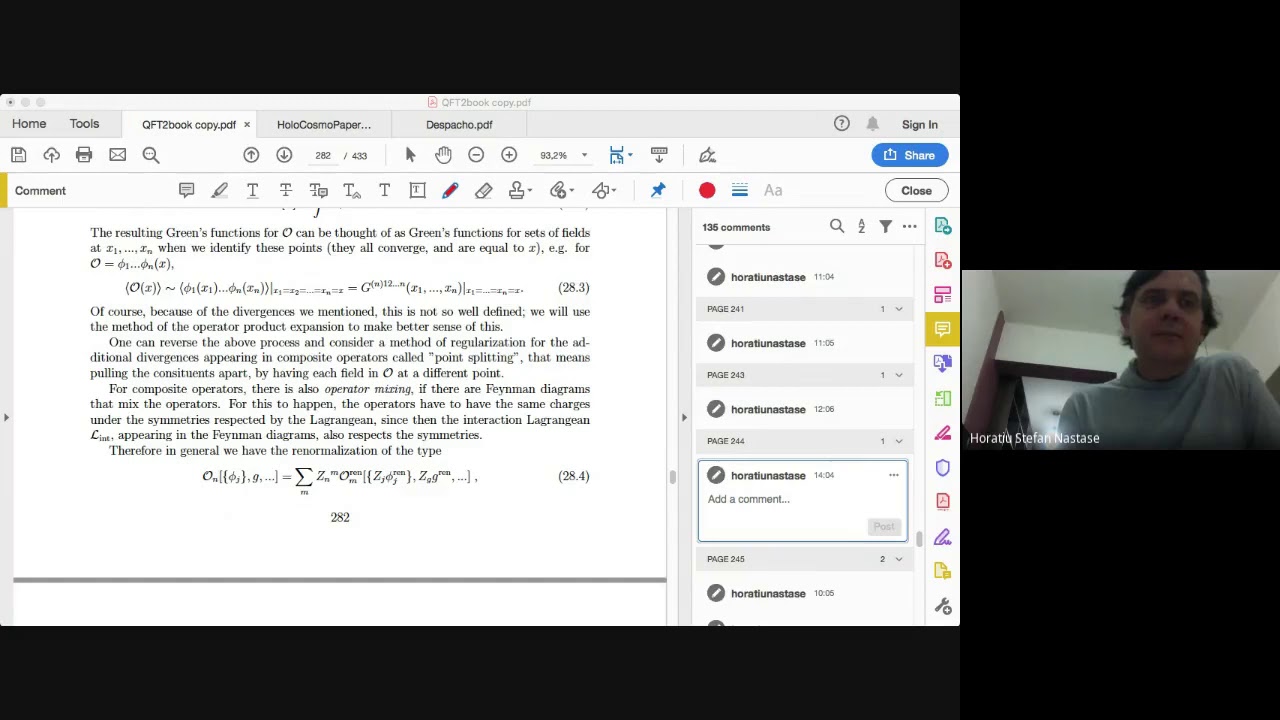
Task: Toggle keep tool selected pin
Action: point(658,190)
